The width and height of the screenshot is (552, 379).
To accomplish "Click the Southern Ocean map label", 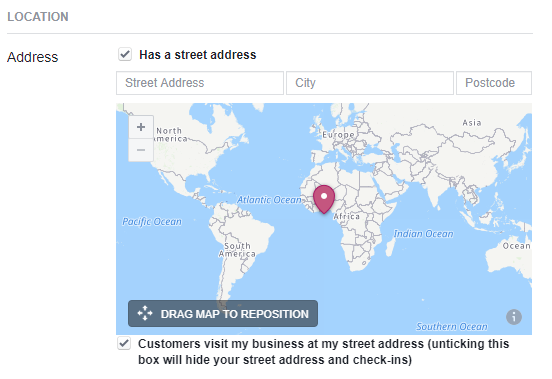I will [x=452, y=327].
